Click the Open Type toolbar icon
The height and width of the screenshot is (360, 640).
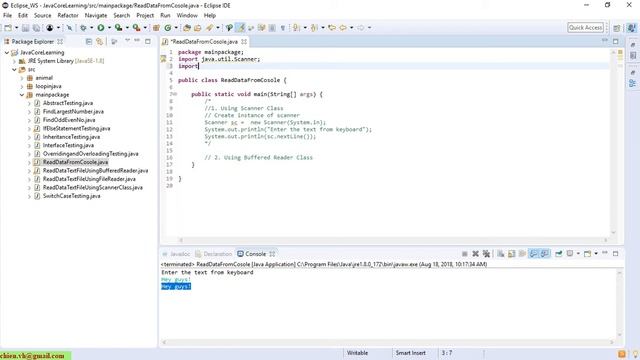(x=187, y=28)
